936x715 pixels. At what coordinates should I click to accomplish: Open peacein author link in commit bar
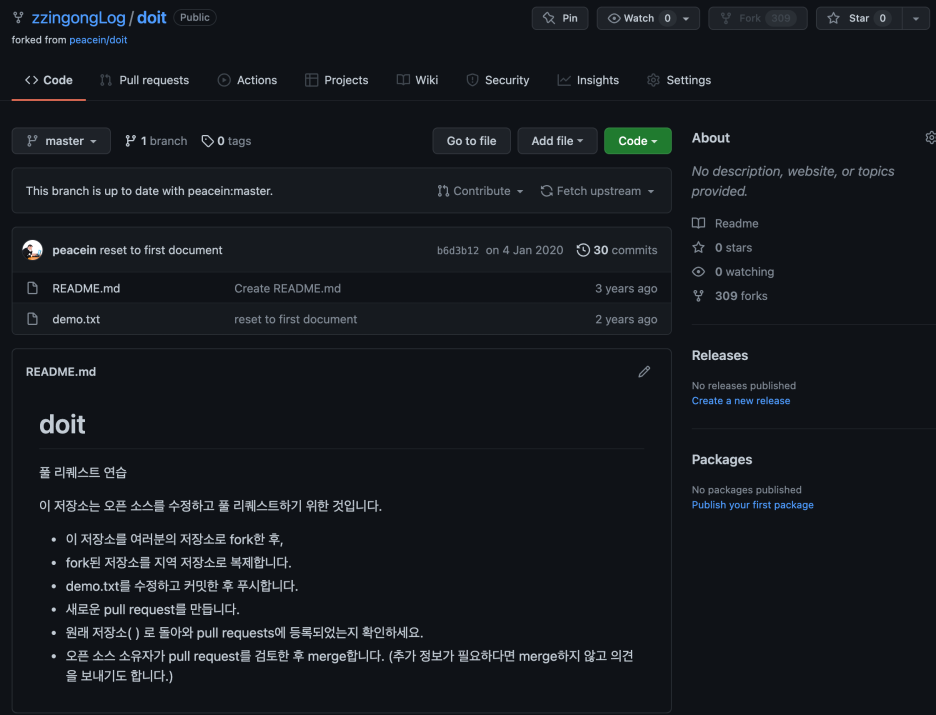74,250
